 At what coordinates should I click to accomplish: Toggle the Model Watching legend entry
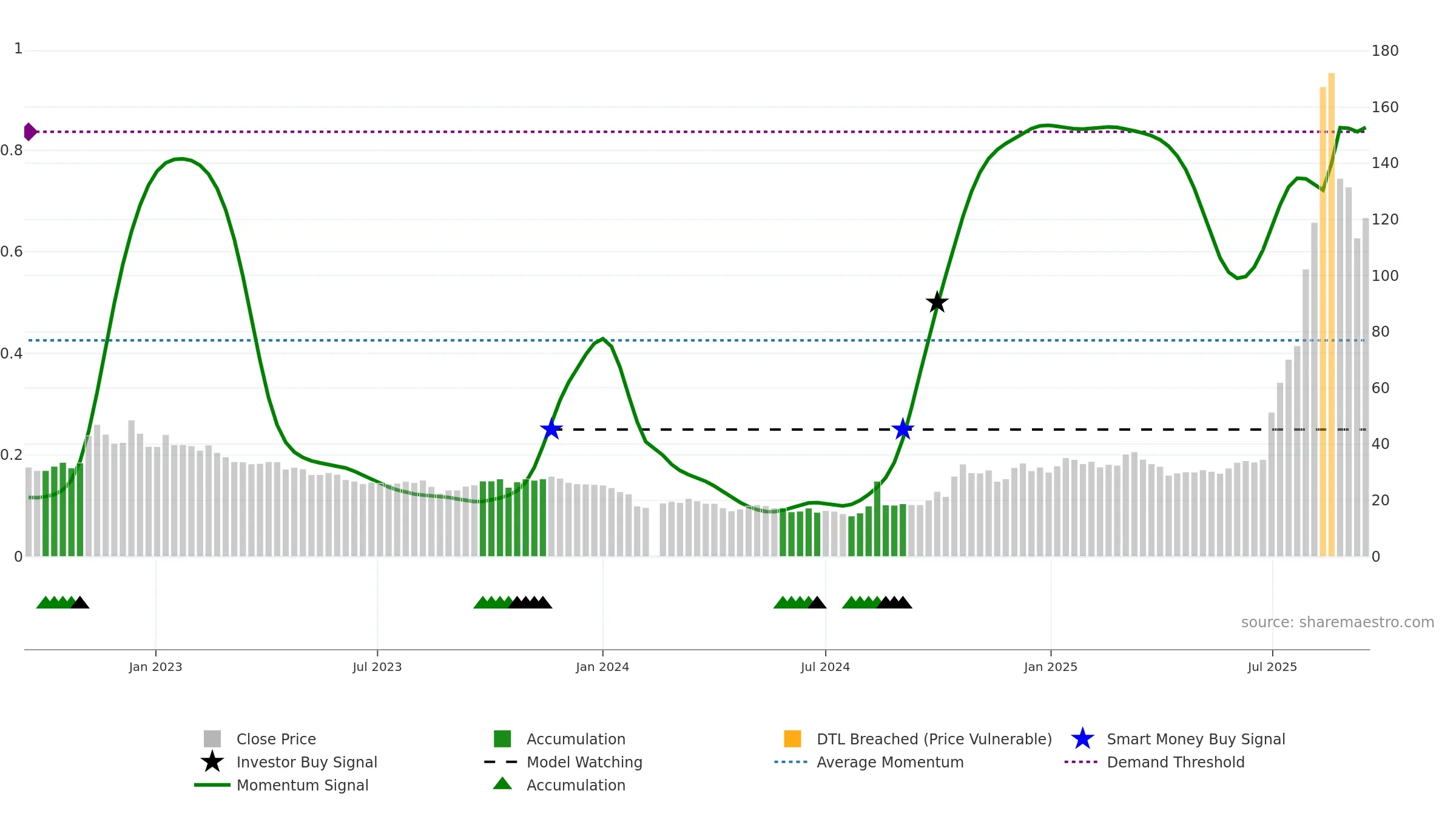coord(563,762)
